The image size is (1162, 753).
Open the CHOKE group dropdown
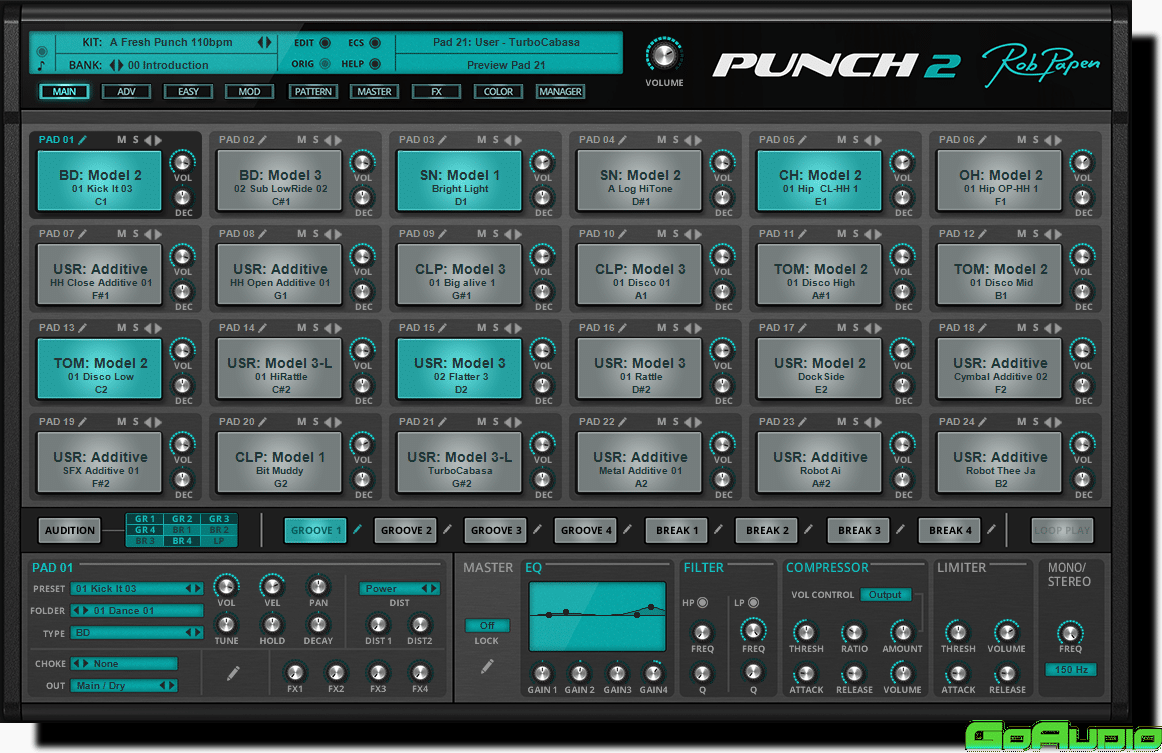pyautogui.click(x=124, y=663)
